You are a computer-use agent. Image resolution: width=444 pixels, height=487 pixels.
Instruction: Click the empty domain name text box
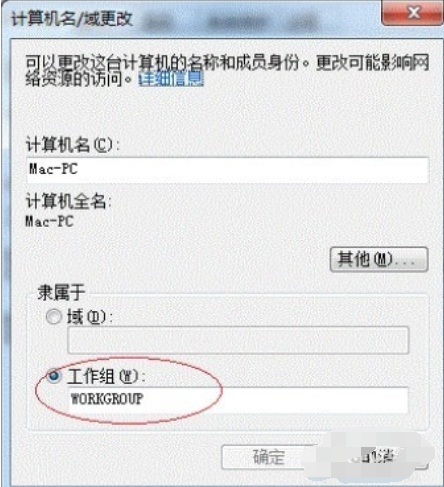click(238, 340)
